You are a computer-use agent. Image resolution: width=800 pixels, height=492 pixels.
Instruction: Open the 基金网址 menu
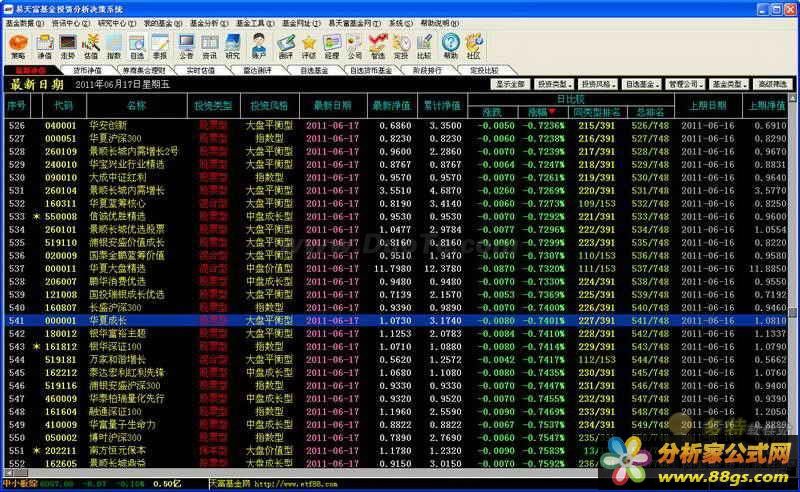point(301,23)
